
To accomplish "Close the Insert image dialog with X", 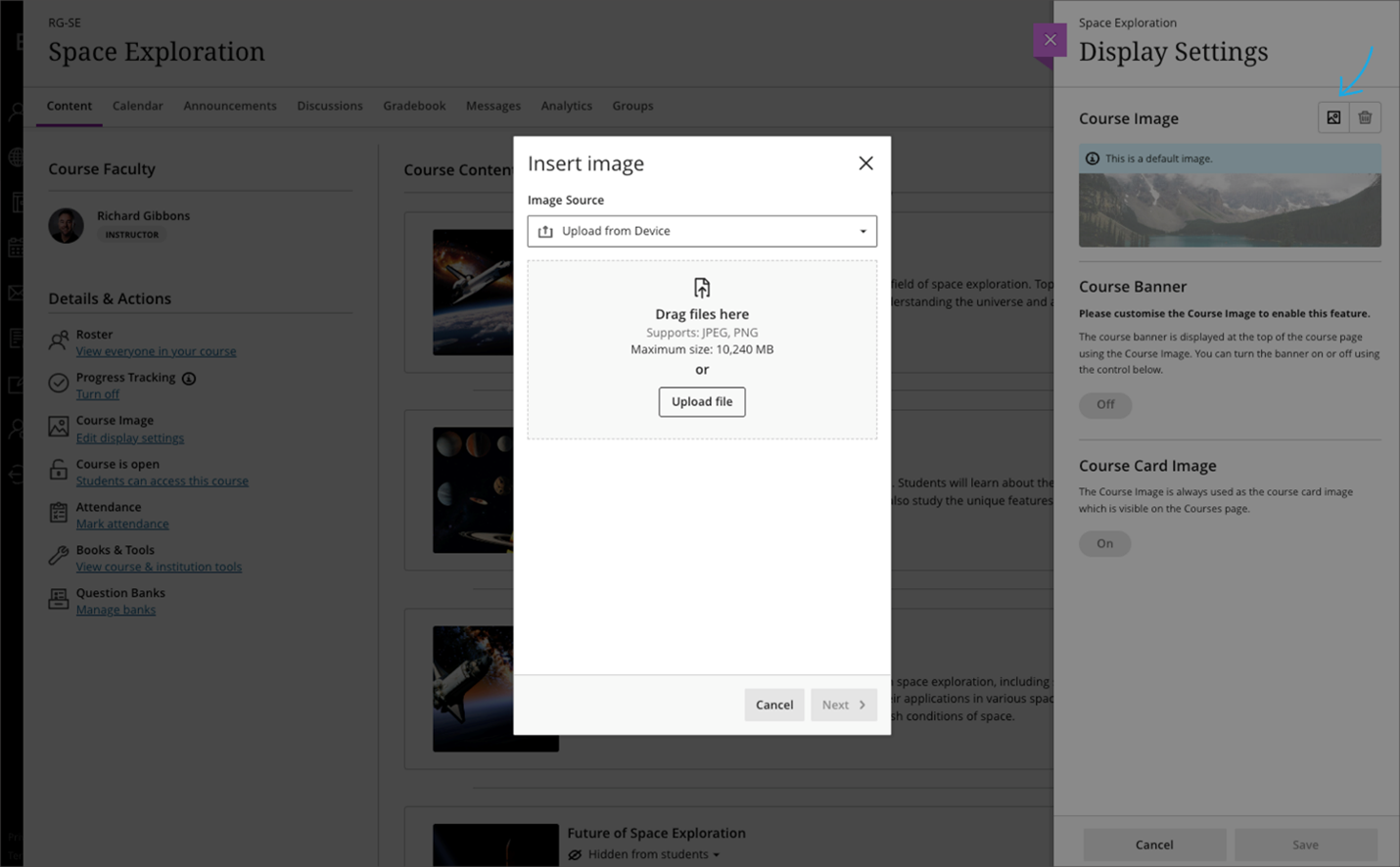I will tap(865, 163).
